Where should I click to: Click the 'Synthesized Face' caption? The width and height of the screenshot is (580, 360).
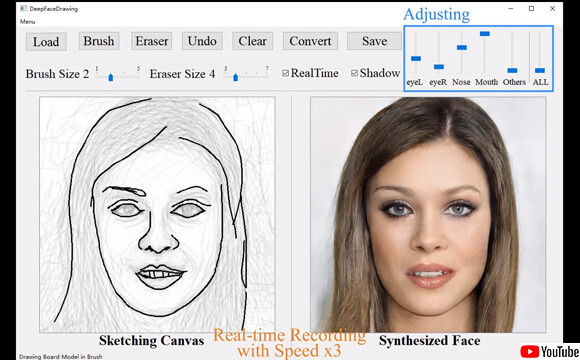click(429, 340)
